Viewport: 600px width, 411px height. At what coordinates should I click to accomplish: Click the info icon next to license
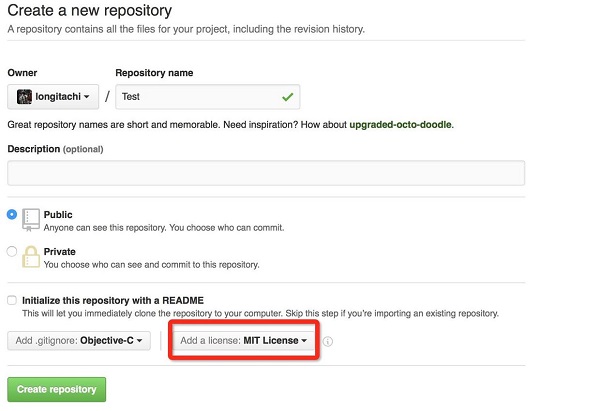pyautogui.click(x=328, y=341)
